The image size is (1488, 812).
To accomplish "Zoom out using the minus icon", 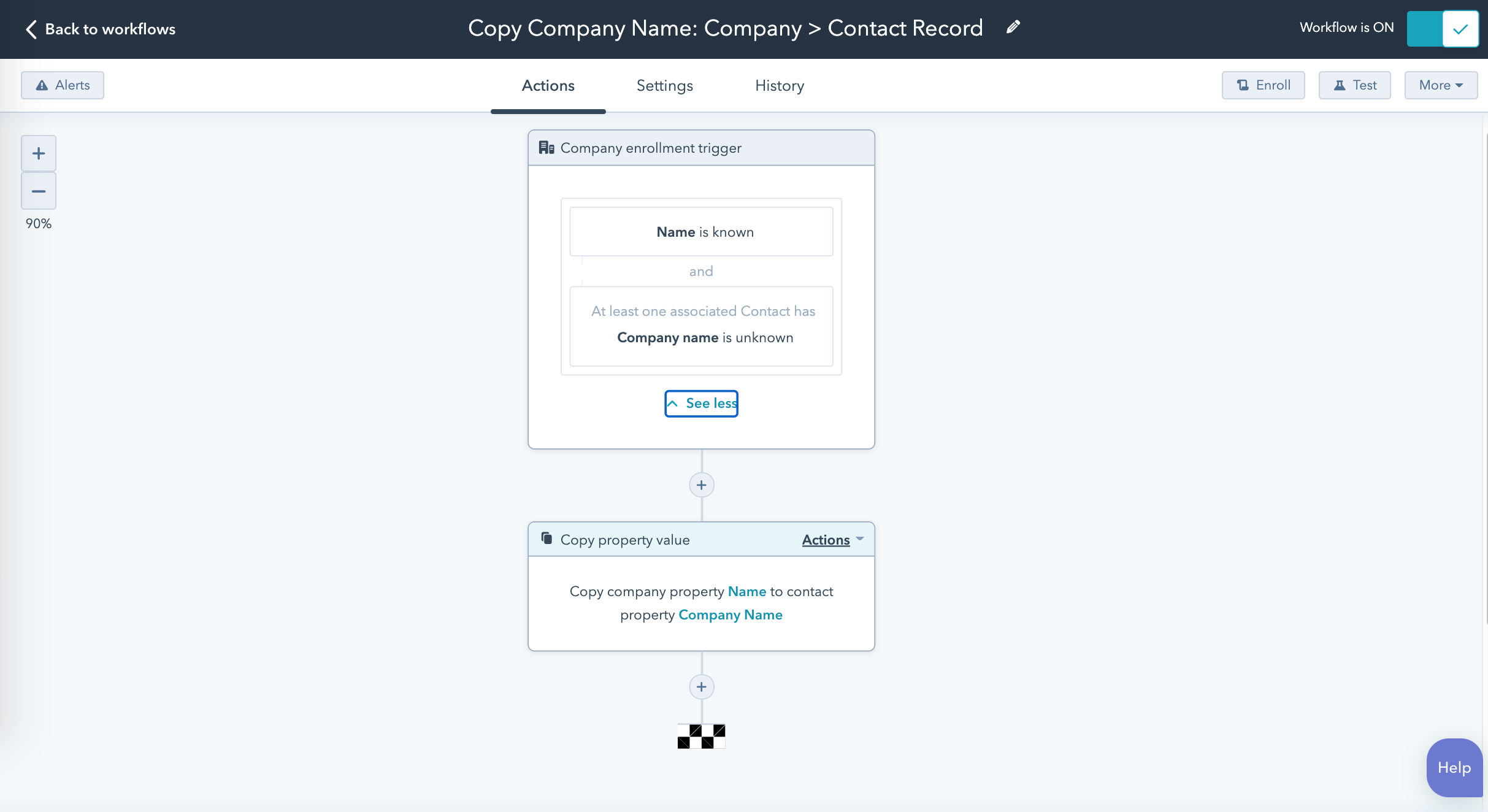I will click(39, 191).
